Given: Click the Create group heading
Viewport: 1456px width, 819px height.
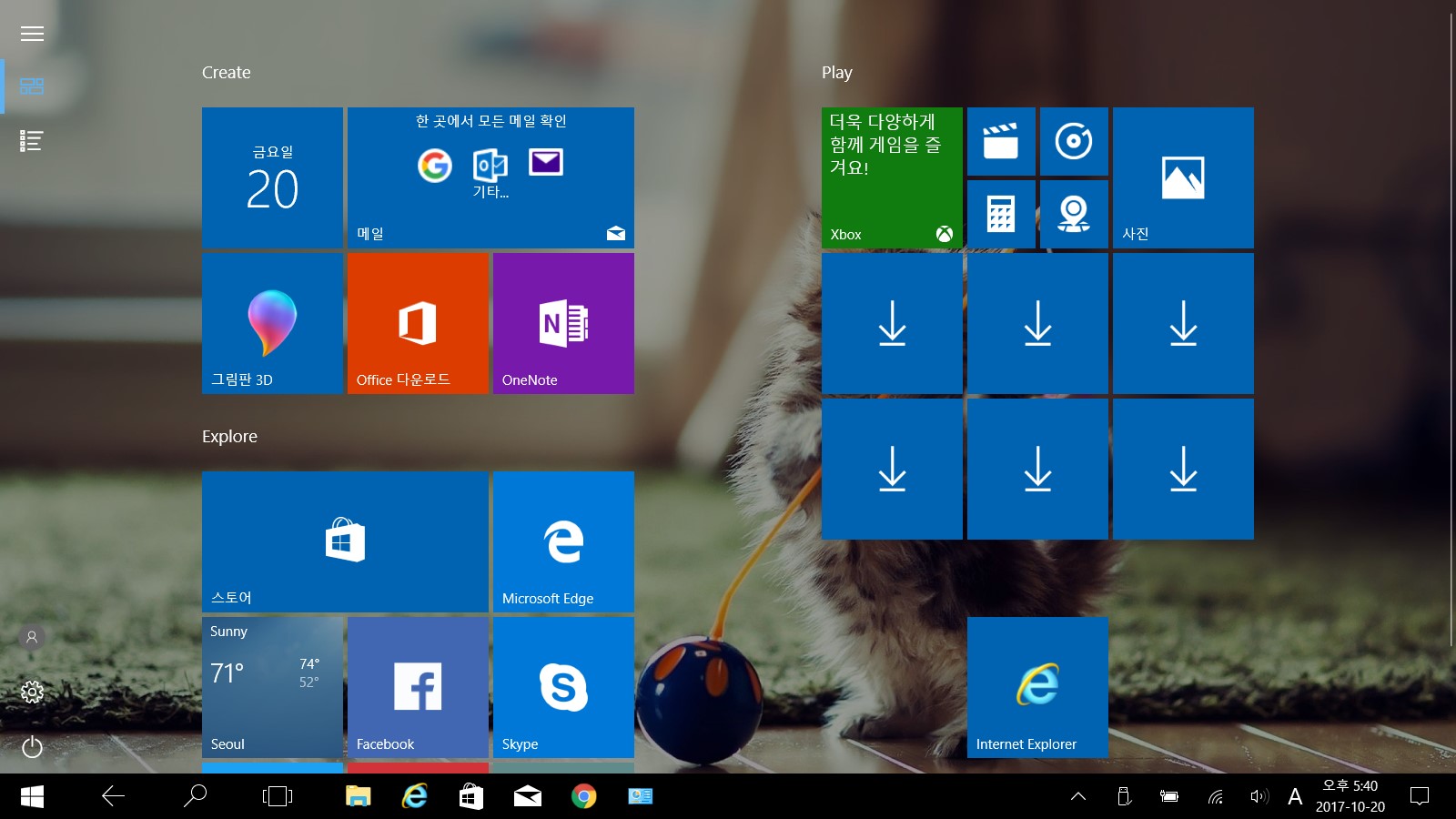Looking at the screenshot, I should [x=226, y=73].
